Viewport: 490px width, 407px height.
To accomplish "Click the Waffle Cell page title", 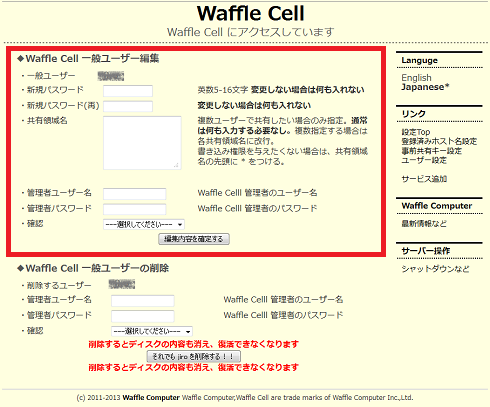I will 251,14.
